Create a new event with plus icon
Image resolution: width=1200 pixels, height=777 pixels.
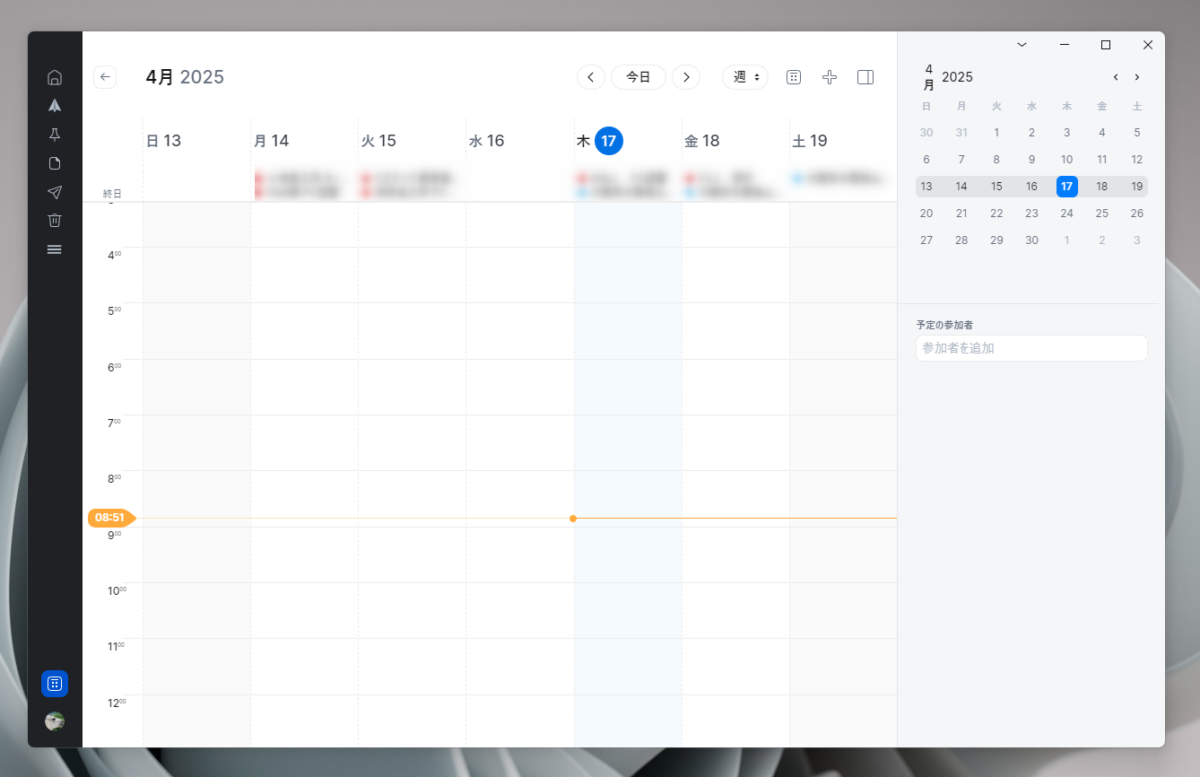tap(829, 77)
